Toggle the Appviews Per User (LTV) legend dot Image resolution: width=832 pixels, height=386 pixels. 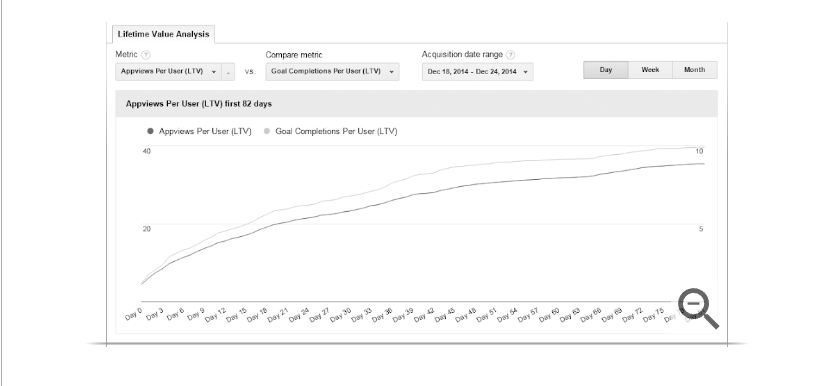pos(150,131)
